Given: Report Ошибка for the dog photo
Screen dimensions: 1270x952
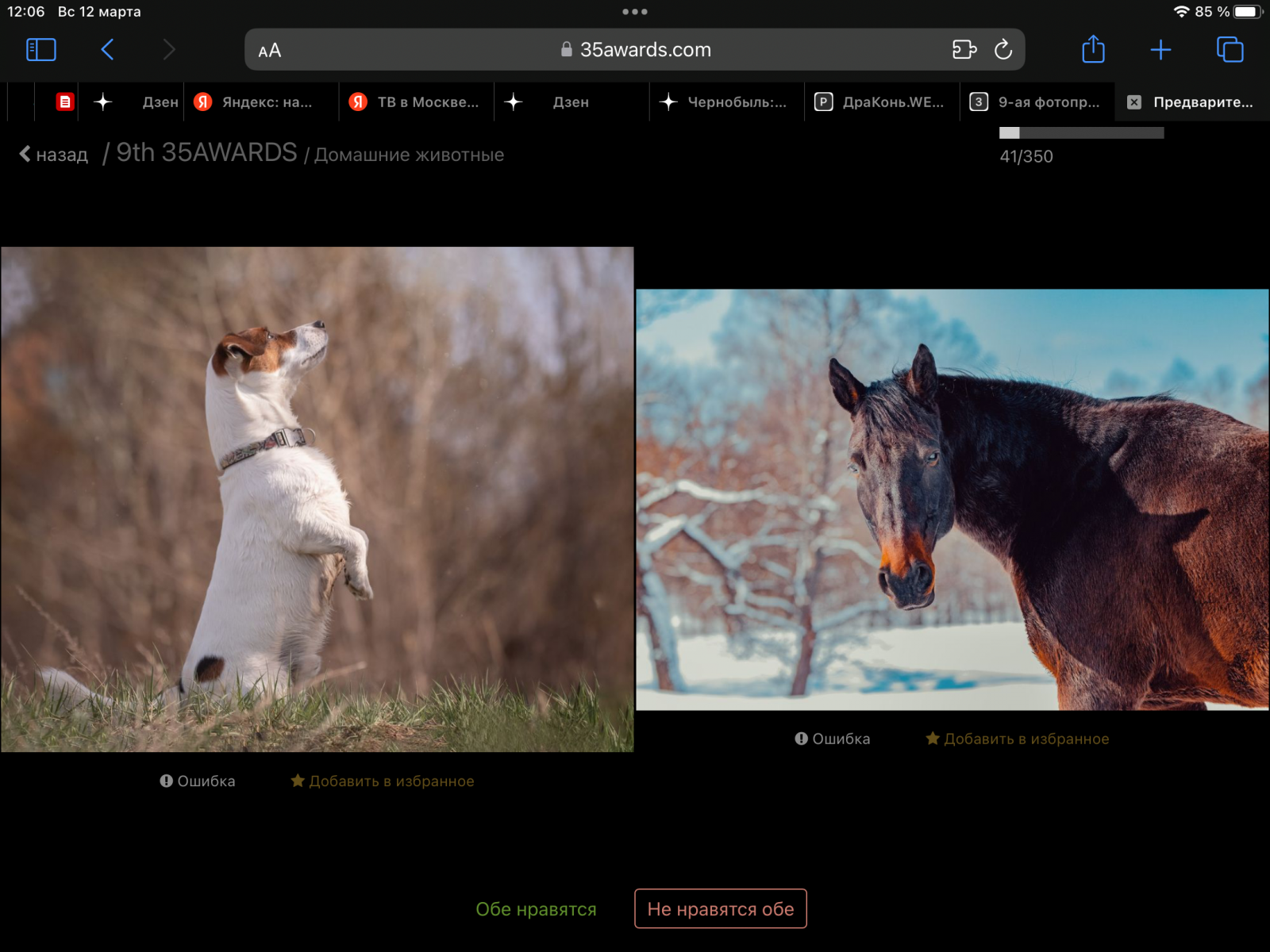Looking at the screenshot, I should click(x=198, y=781).
